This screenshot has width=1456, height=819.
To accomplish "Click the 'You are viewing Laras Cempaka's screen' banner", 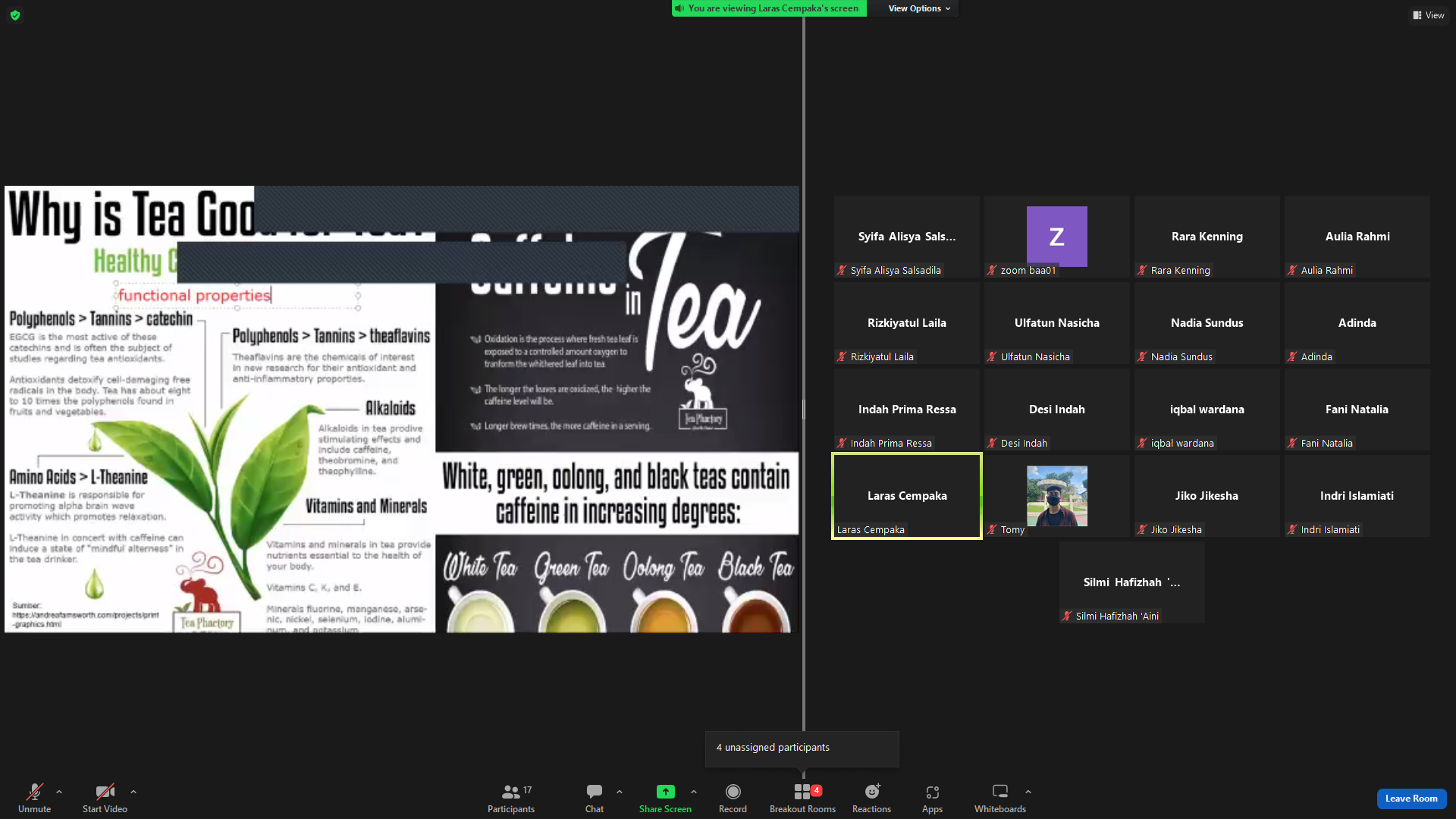I will 769,8.
